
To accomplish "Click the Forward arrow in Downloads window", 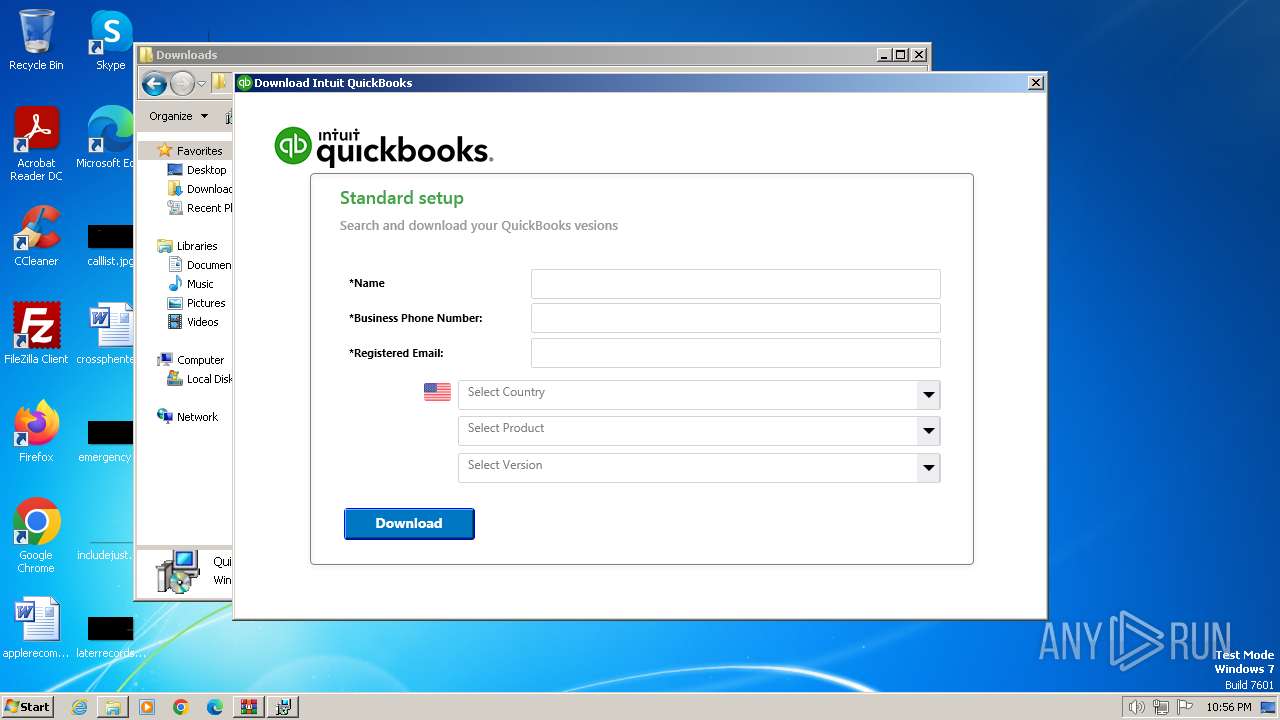I will [x=182, y=84].
